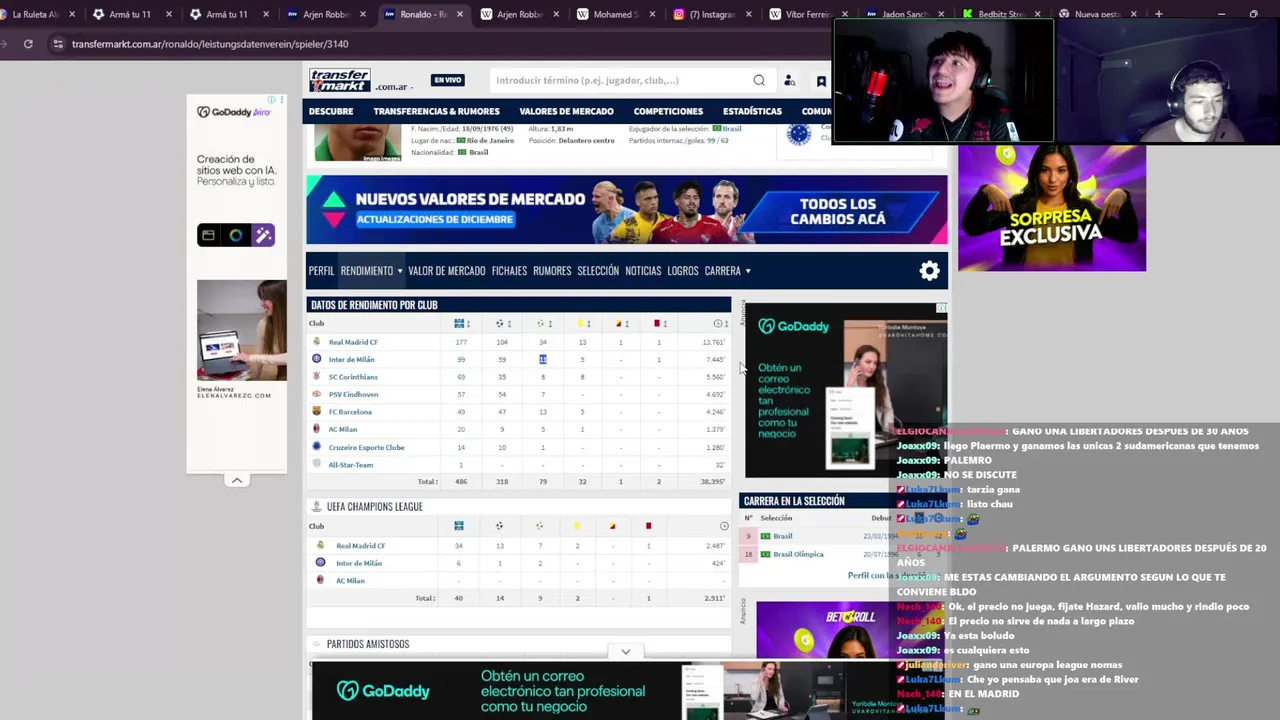Switch to the RUMORES tab
The image size is (1280, 720).
(552, 271)
